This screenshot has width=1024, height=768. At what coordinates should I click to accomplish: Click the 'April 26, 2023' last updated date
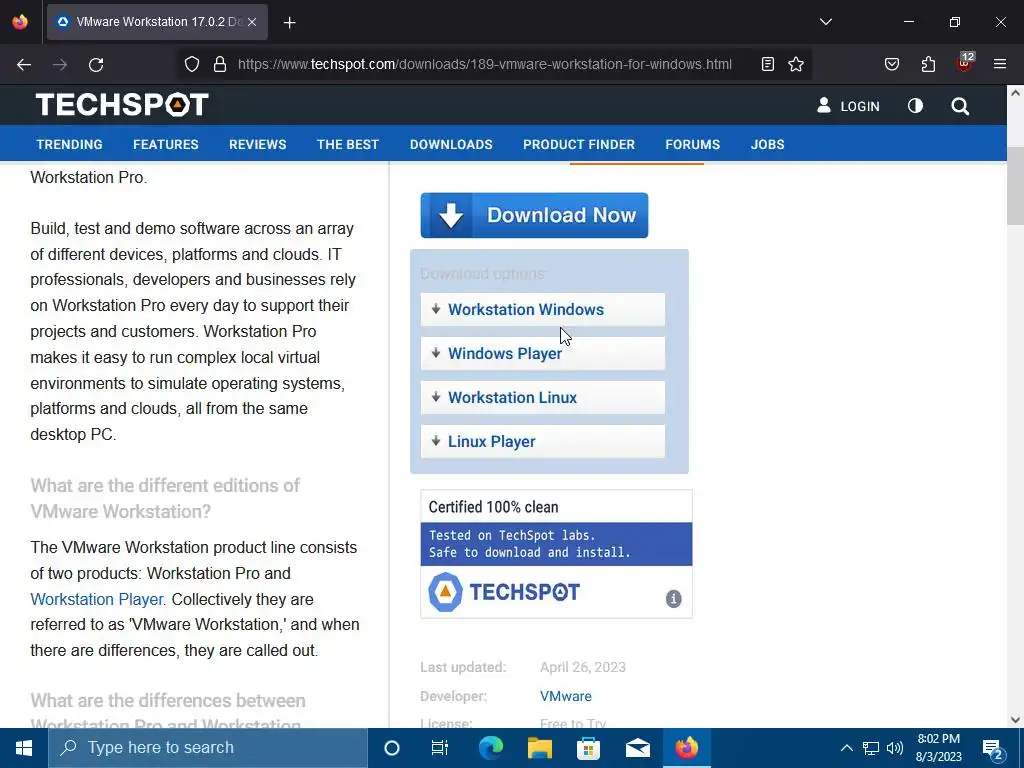click(583, 667)
